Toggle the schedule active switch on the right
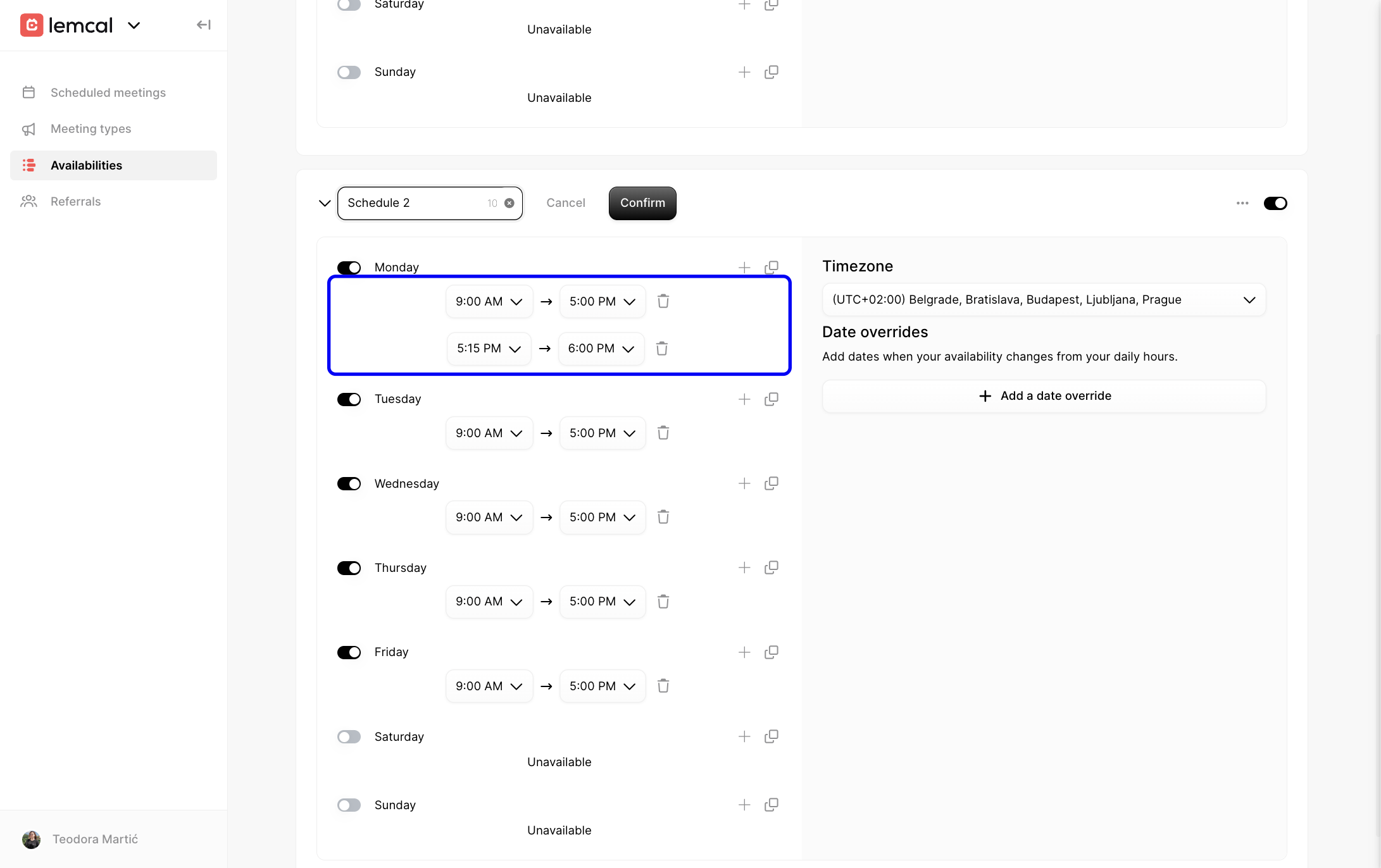The width and height of the screenshot is (1381, 868). 1275,203
